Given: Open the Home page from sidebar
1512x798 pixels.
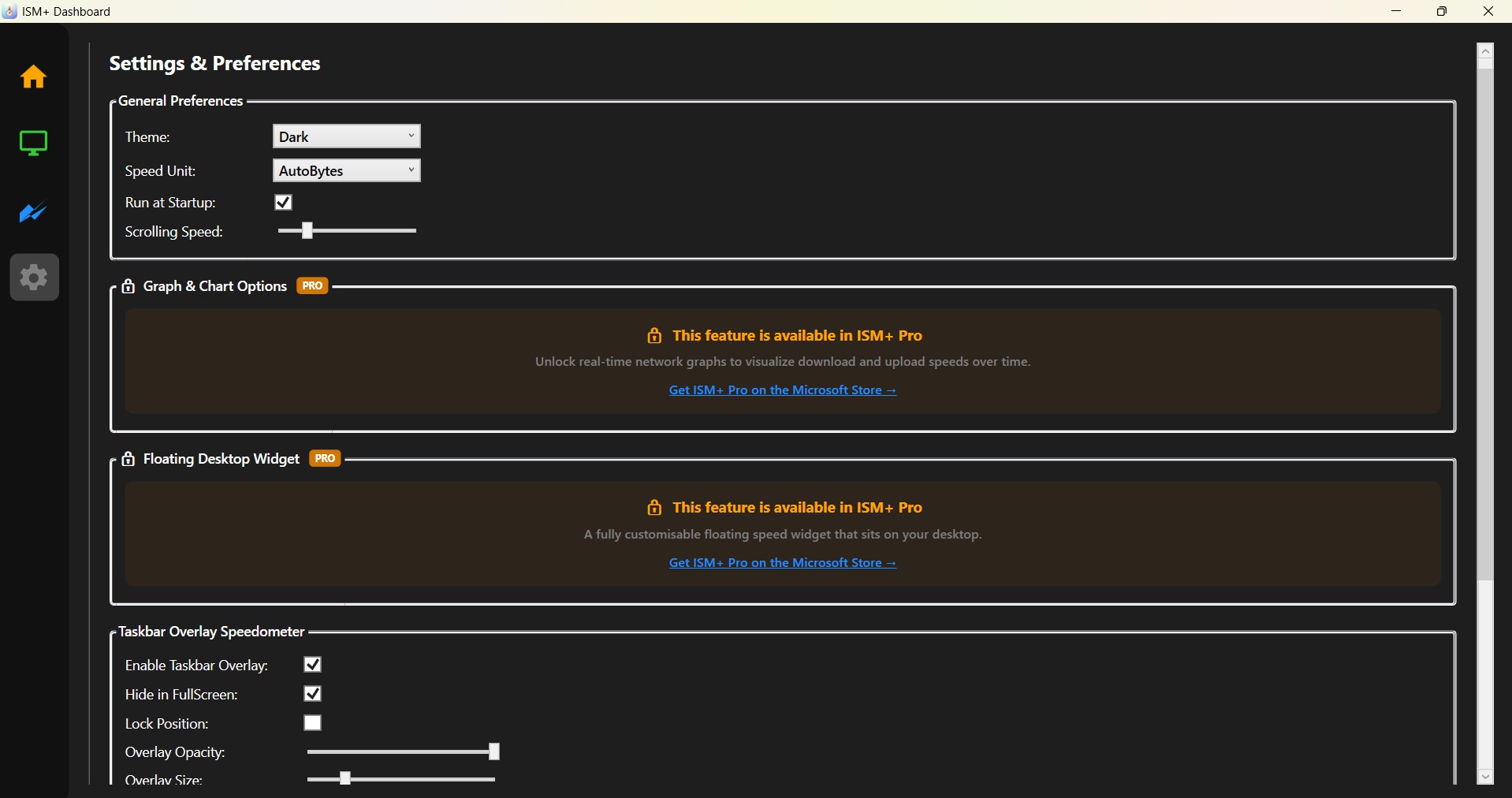Looking at the screenshot, I should coord(33,76).
